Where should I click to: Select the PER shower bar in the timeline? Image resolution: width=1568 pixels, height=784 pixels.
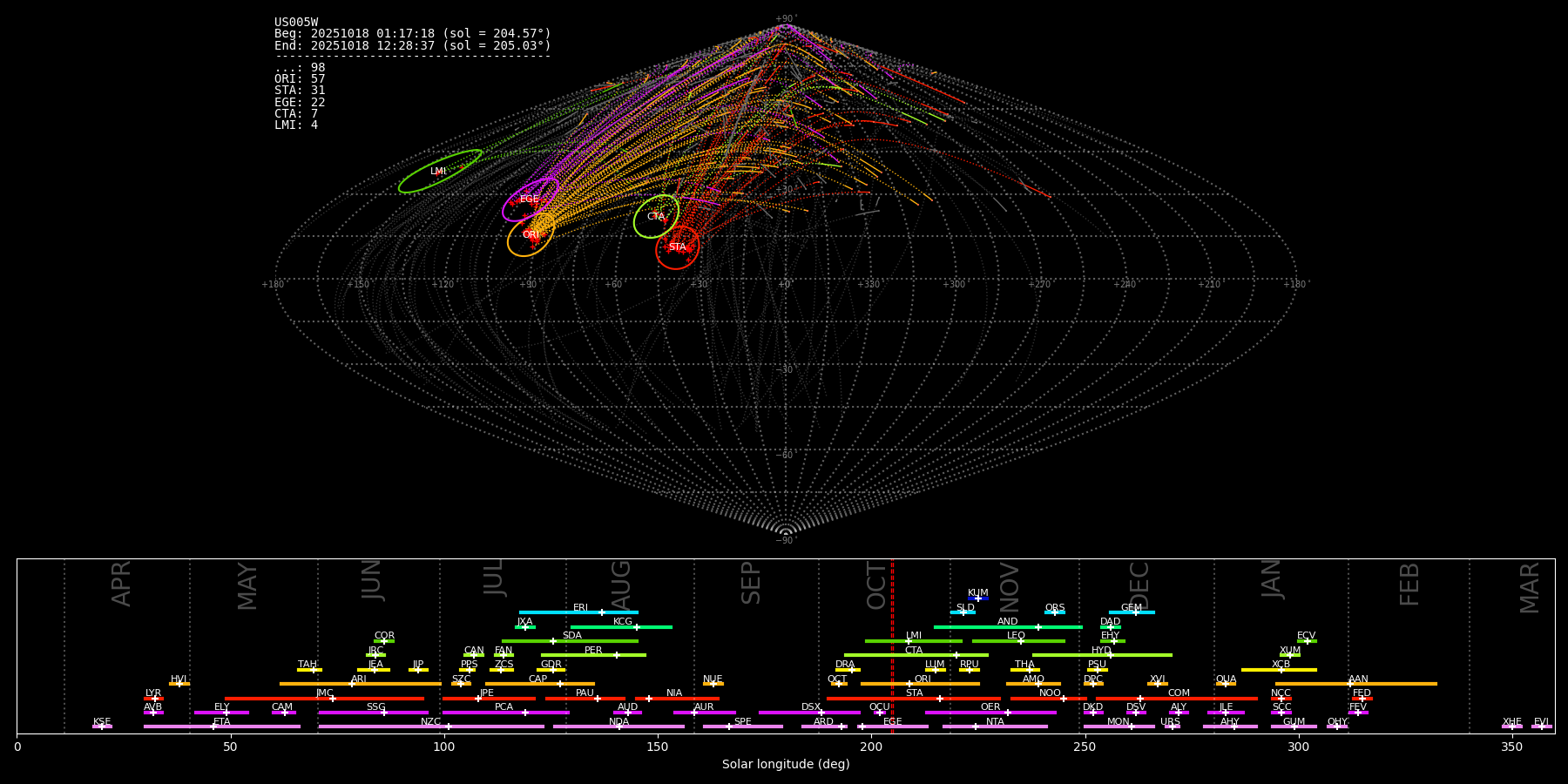click(x=593, y=655)
